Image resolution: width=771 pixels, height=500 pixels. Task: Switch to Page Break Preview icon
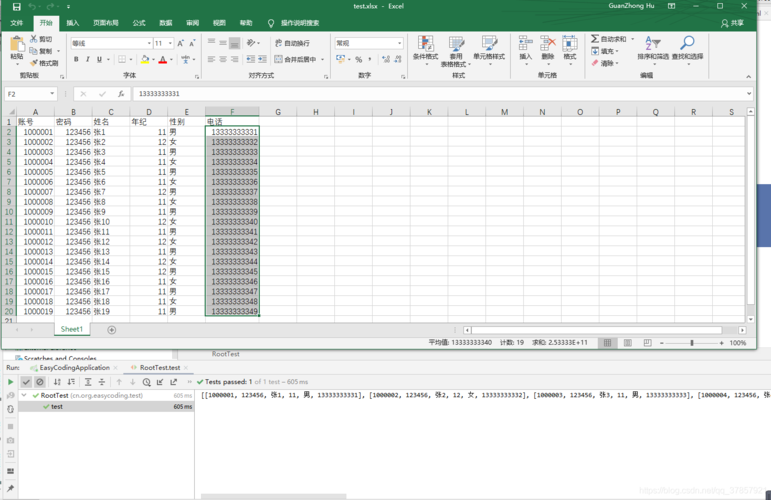pos(647,343)
